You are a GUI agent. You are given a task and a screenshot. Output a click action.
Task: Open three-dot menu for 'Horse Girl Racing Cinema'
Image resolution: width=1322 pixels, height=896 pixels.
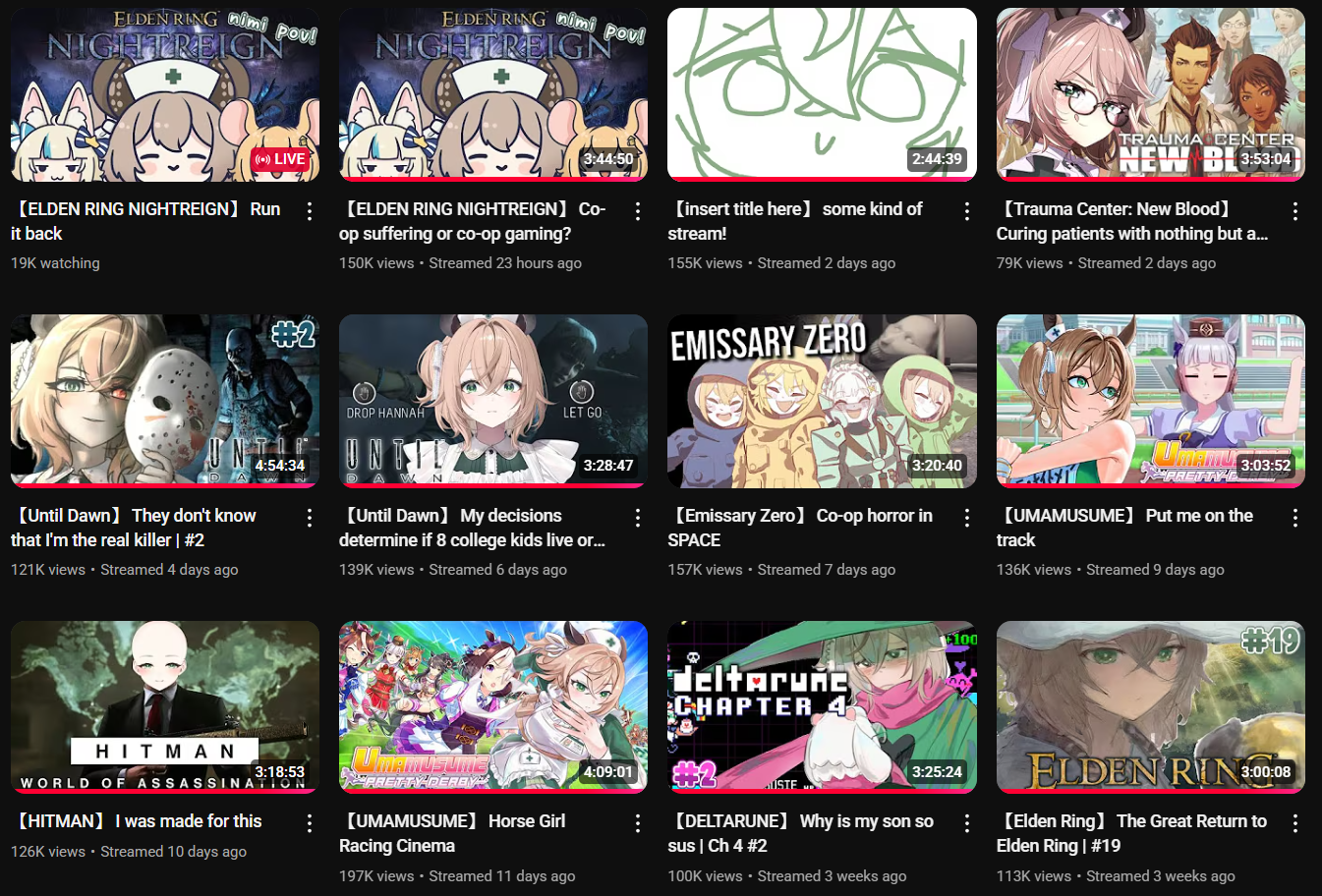[638, 823]
